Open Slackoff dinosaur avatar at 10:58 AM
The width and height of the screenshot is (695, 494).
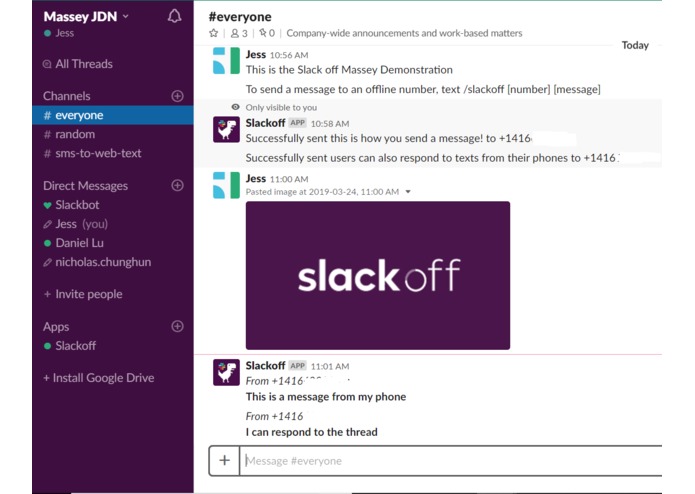(x=226, y=129)
